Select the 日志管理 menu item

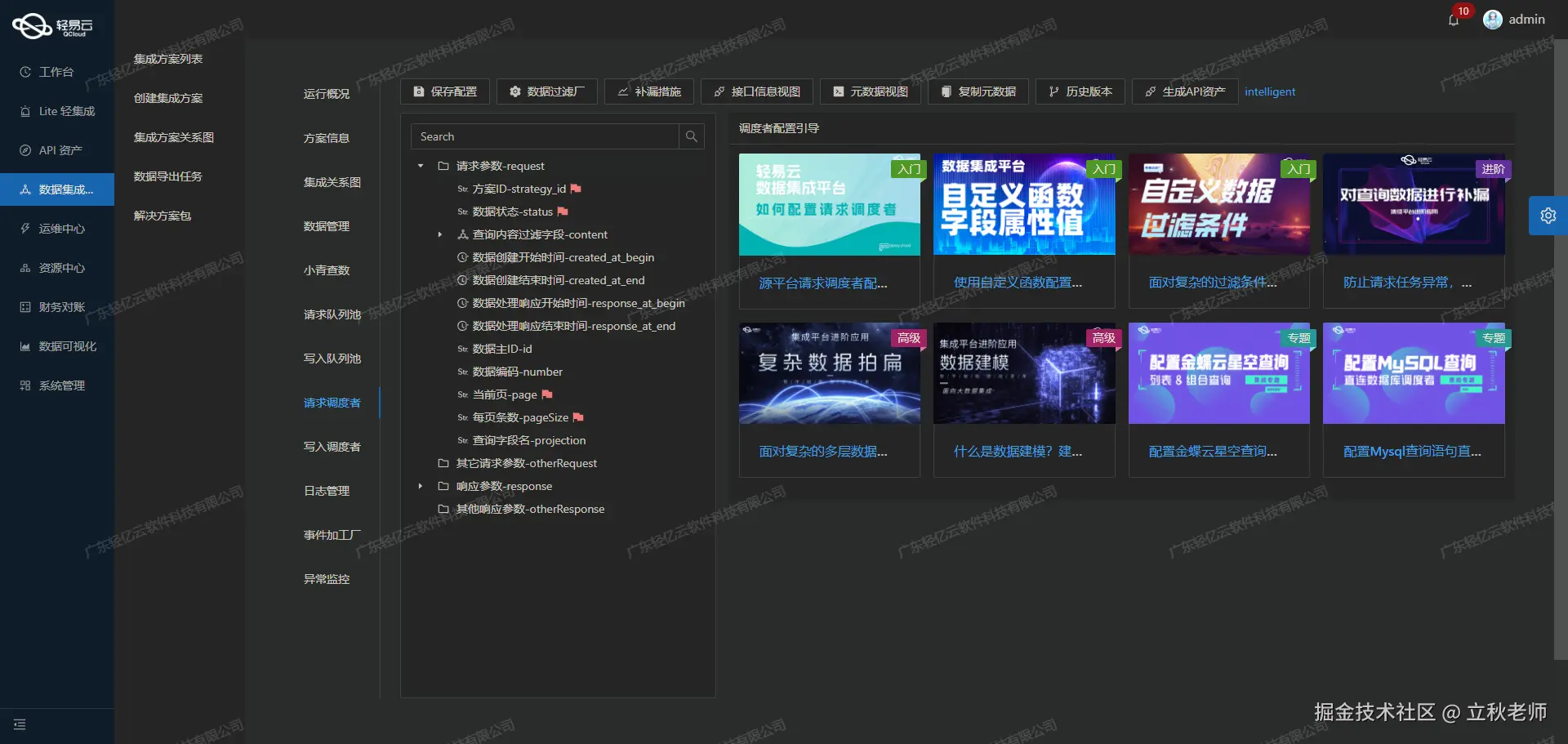327,491
